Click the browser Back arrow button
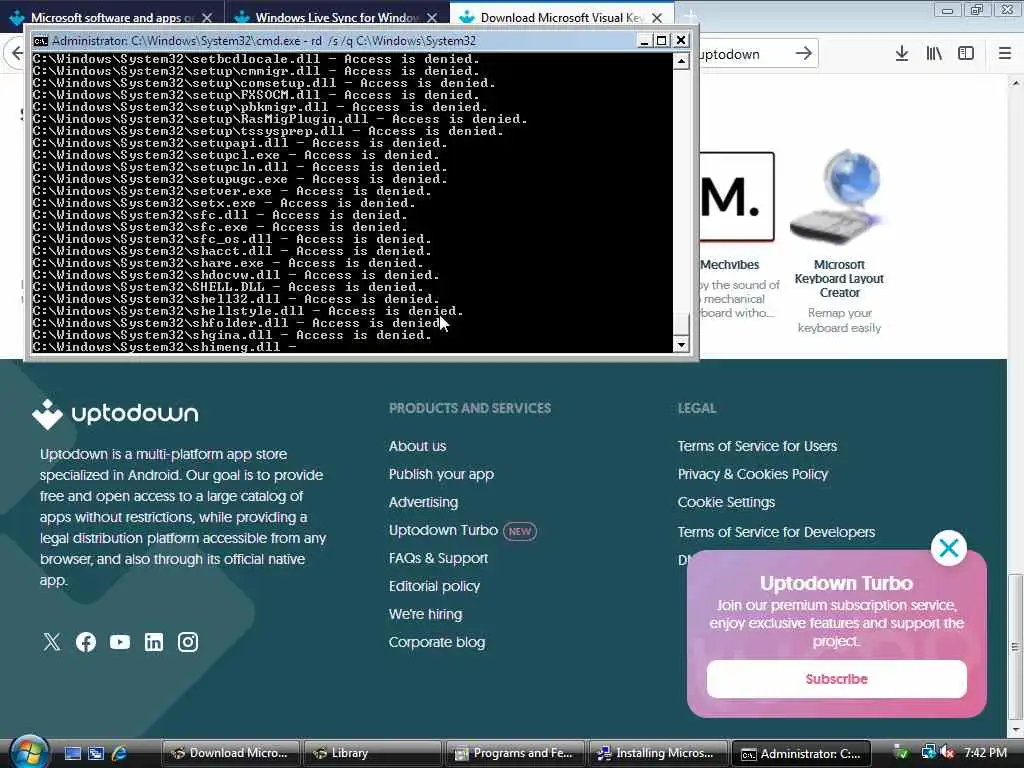1024x768 pixels. 16,54
